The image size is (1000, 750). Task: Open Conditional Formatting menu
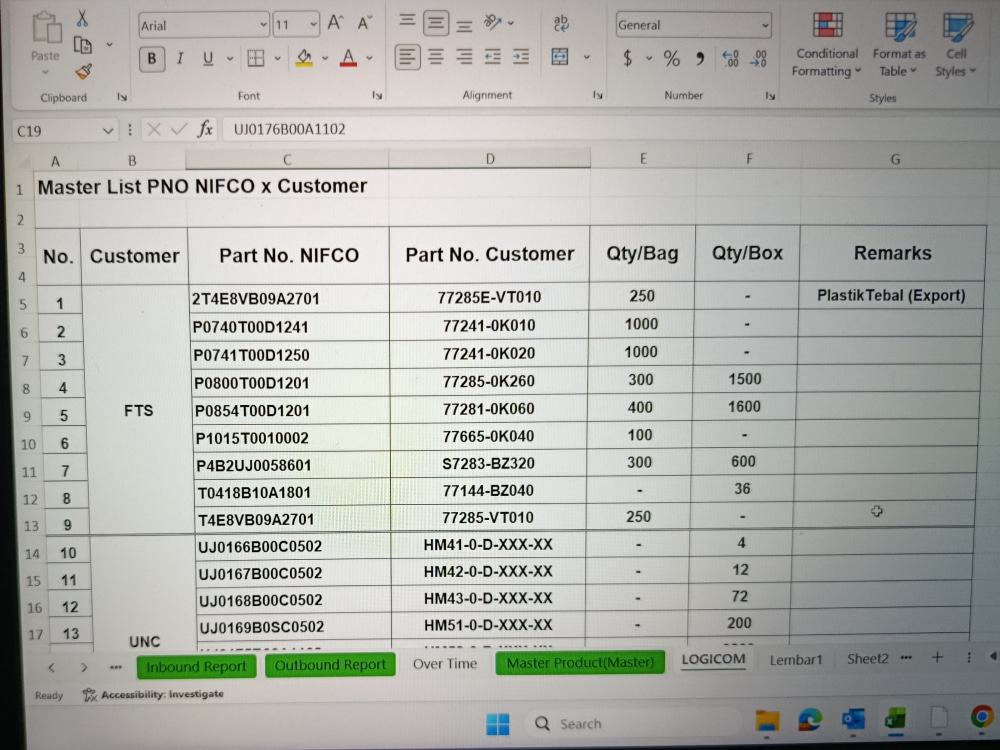point(827,45)
